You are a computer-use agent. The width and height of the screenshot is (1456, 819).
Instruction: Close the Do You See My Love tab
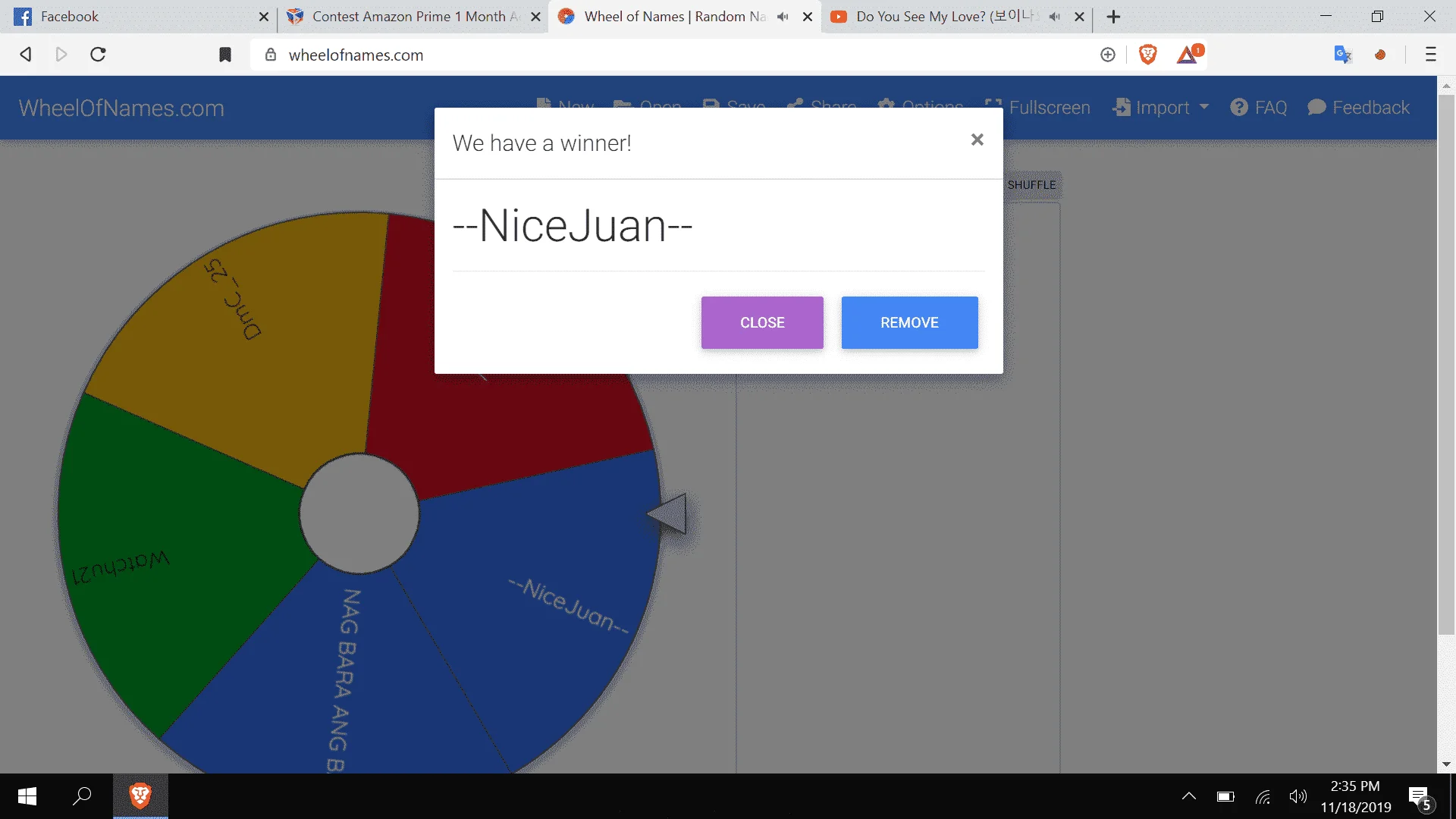click(x=1079, y=17)
